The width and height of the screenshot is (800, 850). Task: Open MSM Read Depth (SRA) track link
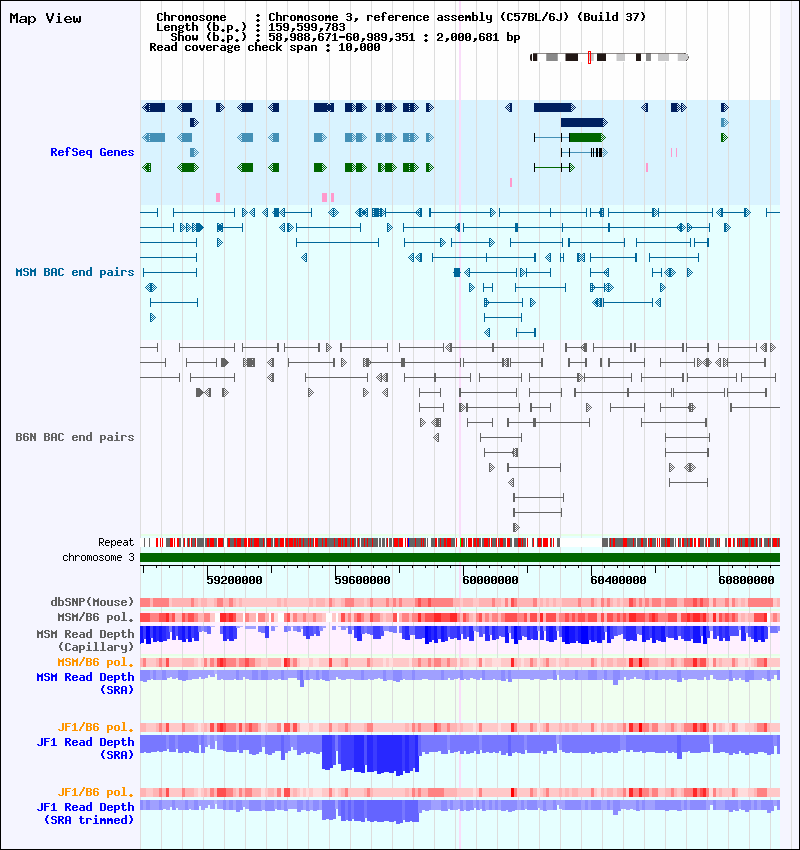(85, 684)
